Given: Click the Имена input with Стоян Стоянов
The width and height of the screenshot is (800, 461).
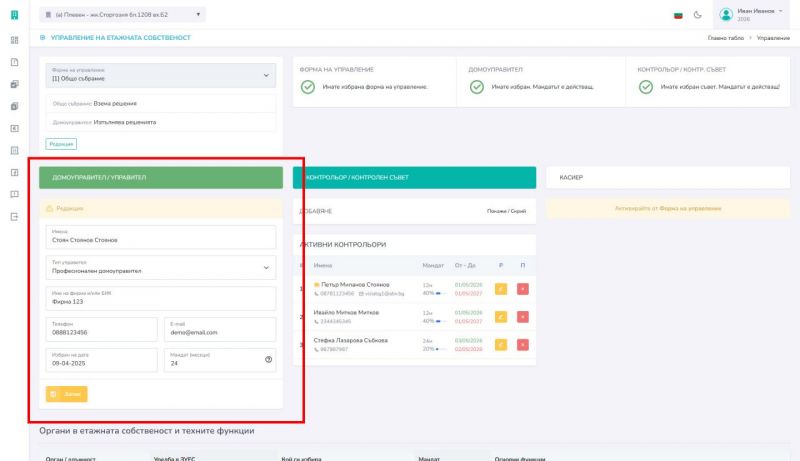Looking at the screenshot, I should coord(161,237).
